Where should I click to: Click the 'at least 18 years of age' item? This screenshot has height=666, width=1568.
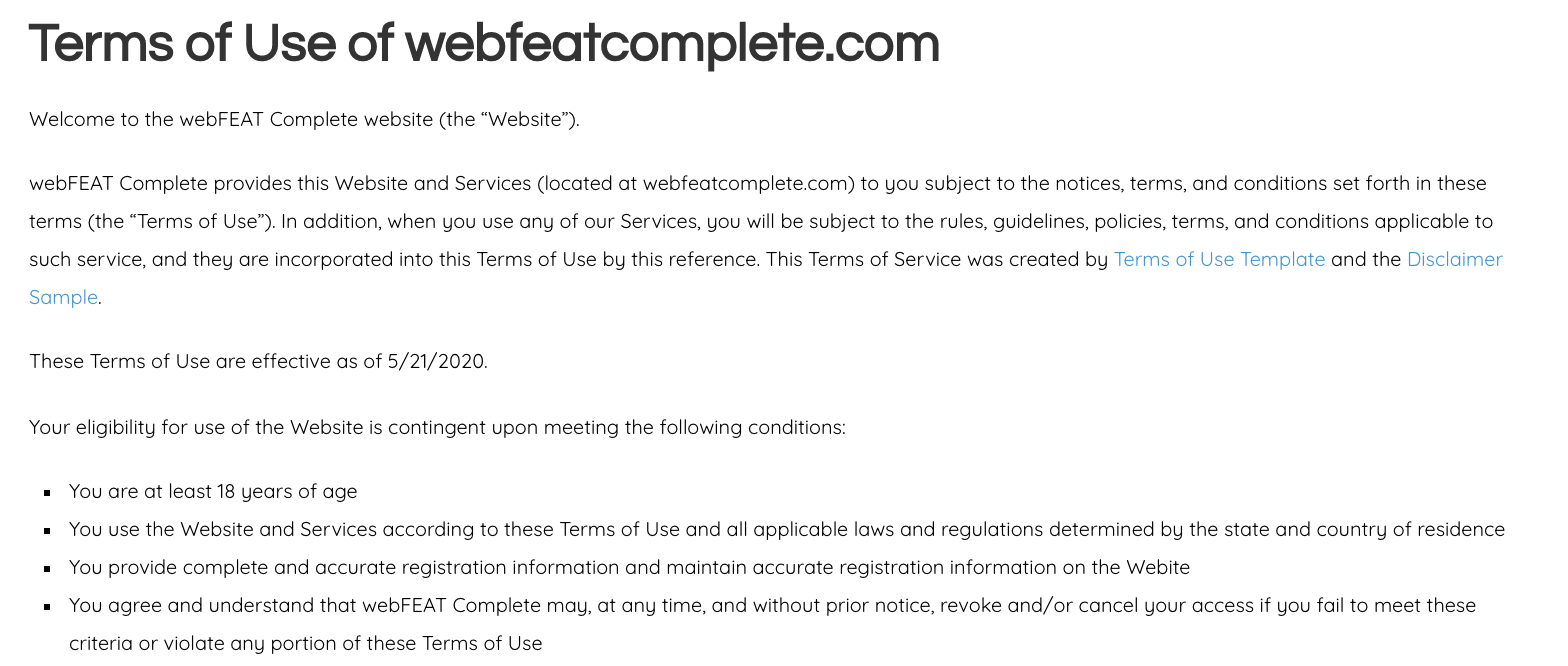213,491
